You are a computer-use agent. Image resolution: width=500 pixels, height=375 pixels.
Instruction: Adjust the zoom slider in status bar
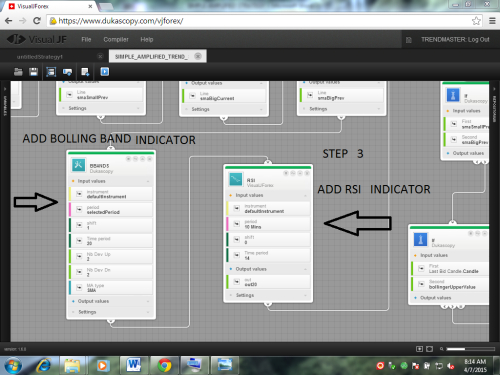(470, 349)
